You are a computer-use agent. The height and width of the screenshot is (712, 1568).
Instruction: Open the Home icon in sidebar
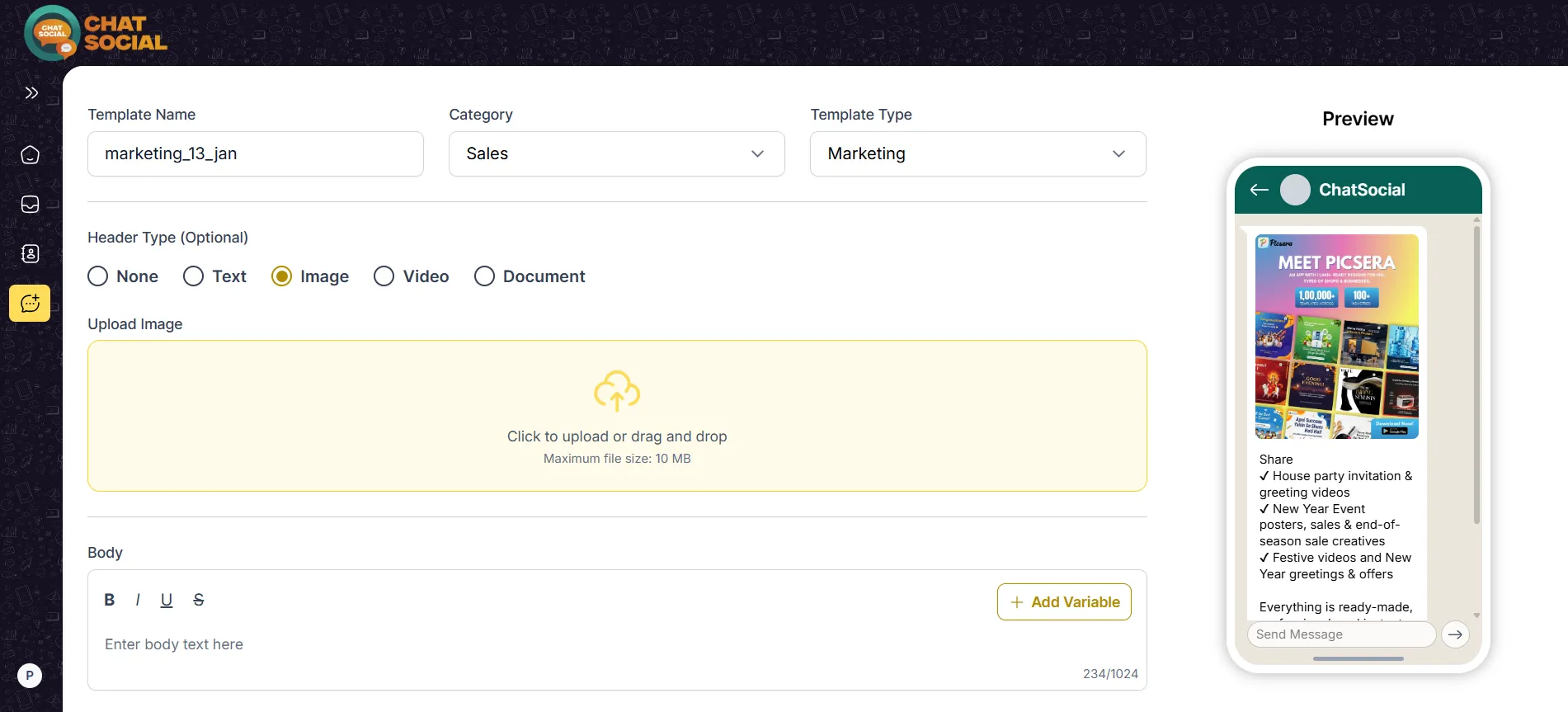30,154
